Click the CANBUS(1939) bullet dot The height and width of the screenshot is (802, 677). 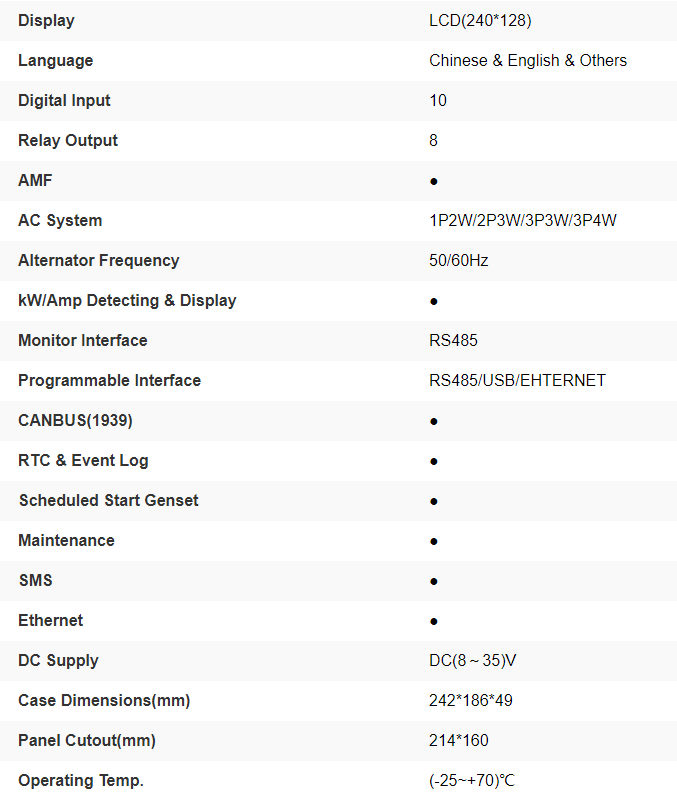click(434, 421)
